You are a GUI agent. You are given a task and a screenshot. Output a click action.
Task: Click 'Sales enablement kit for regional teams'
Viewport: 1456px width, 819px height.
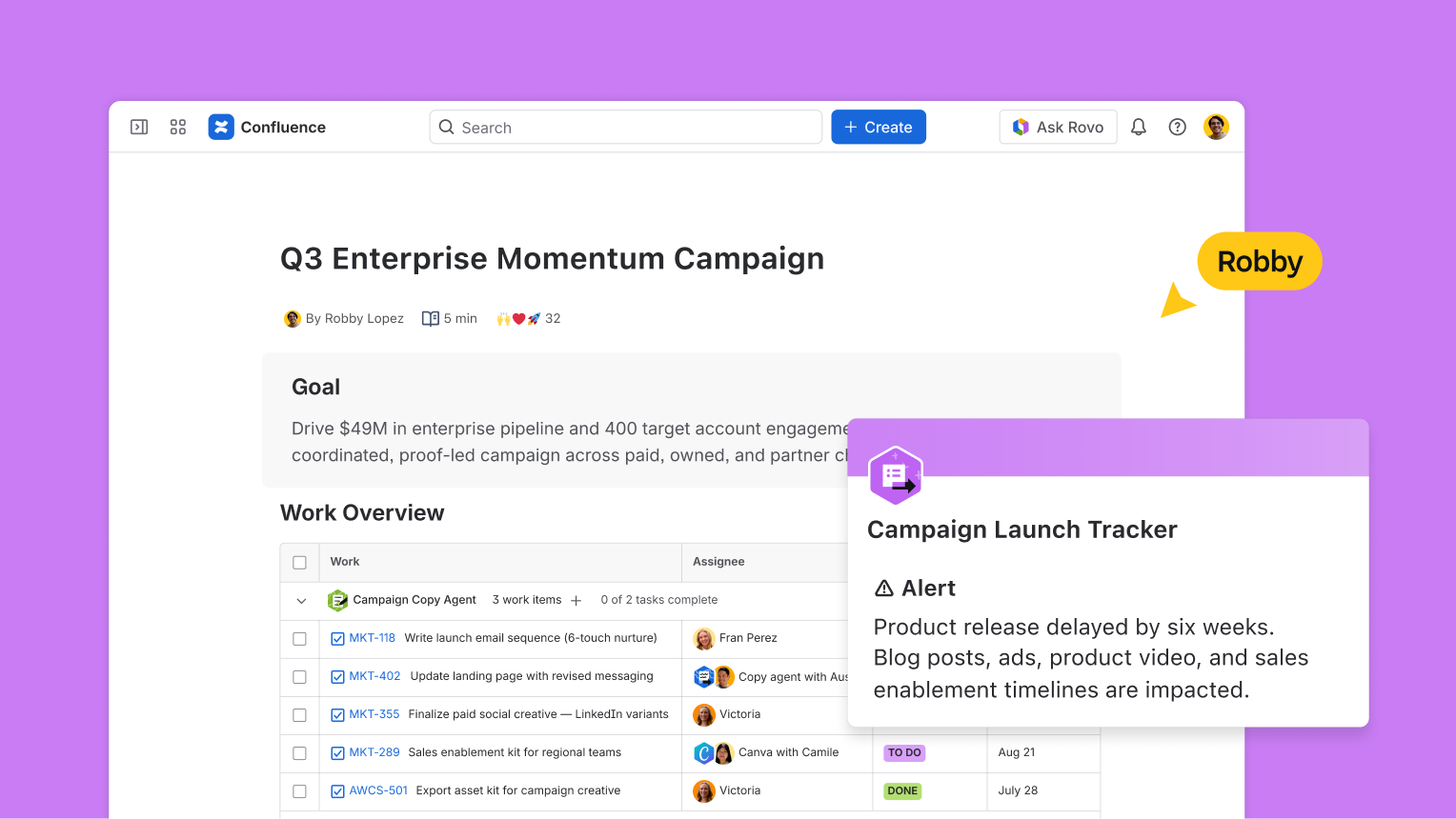point(515,752)
